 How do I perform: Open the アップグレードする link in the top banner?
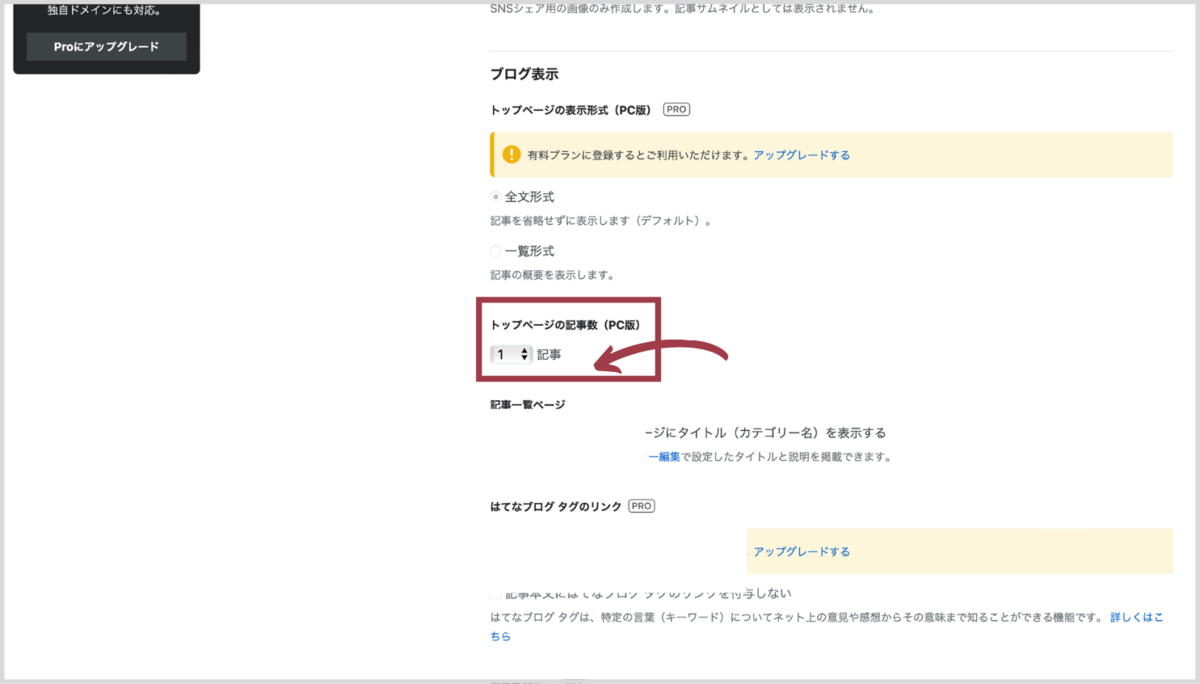pyautogui.click(x=803, y=154)
